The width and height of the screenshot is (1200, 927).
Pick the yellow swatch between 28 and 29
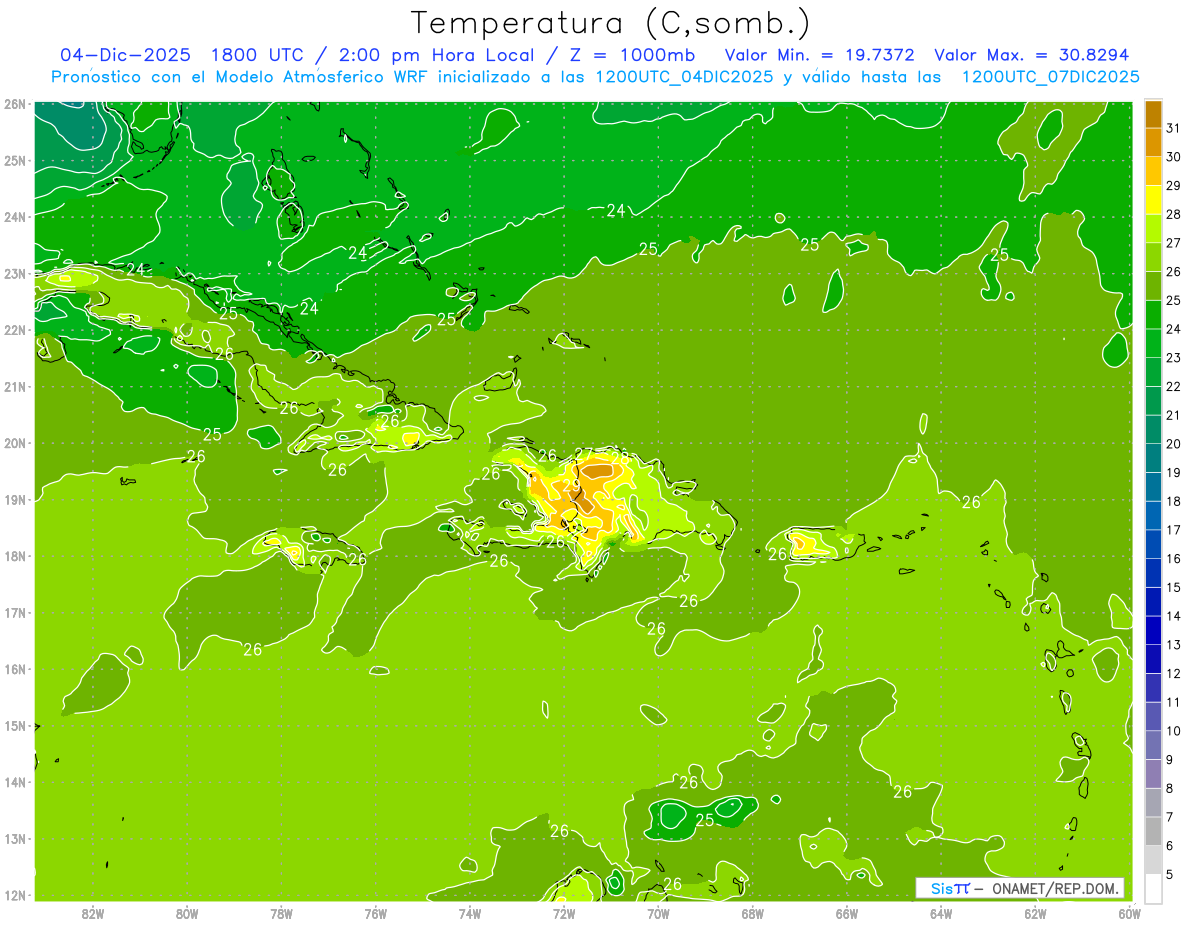tap(1153, 200)
